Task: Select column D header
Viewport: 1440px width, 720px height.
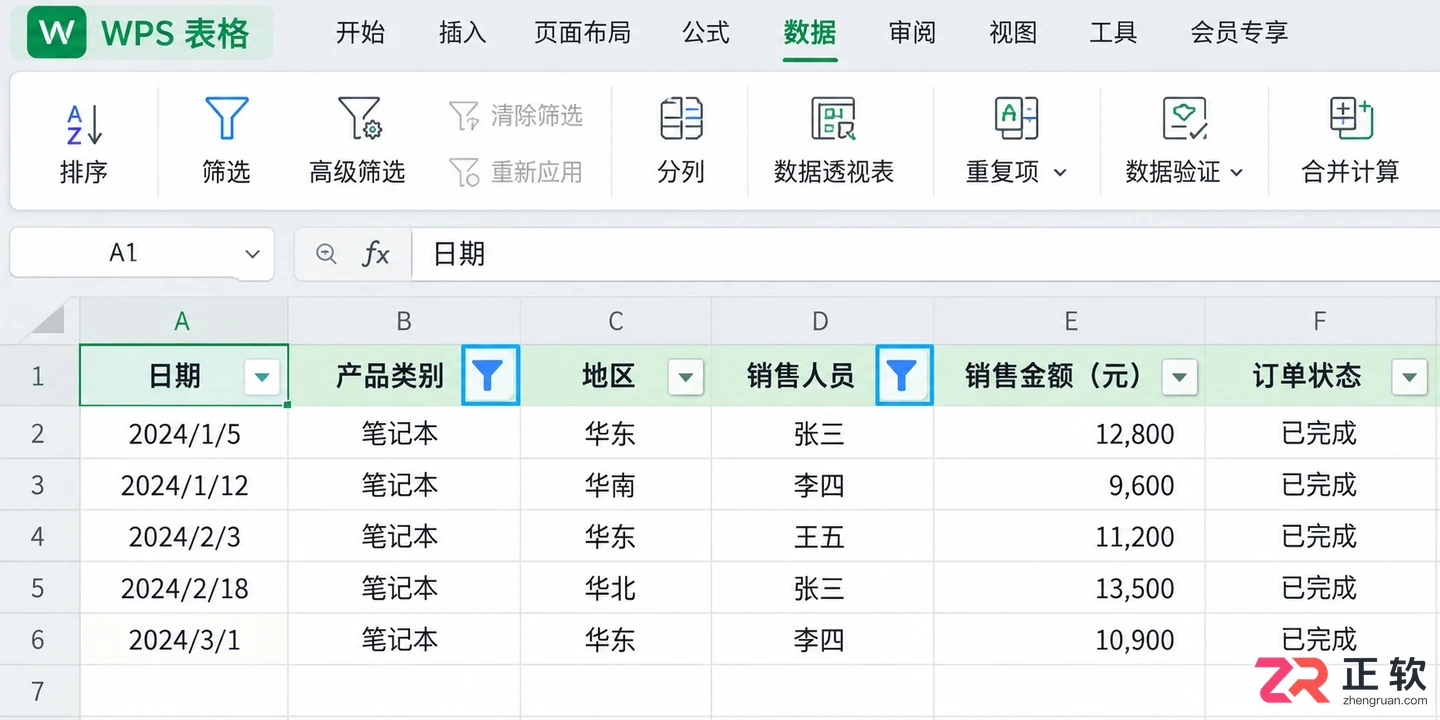Action: [821, 321]
